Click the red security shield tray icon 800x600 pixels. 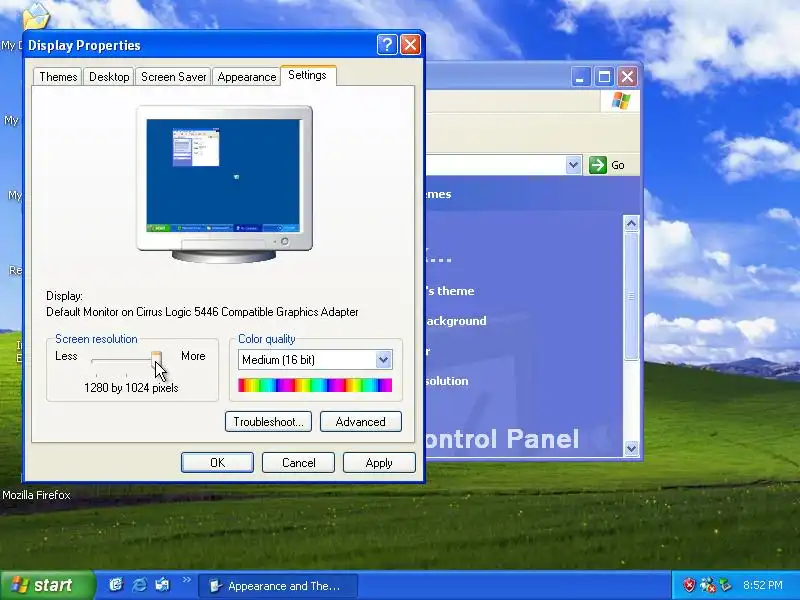pyautogui.click(x=689, y=585)
